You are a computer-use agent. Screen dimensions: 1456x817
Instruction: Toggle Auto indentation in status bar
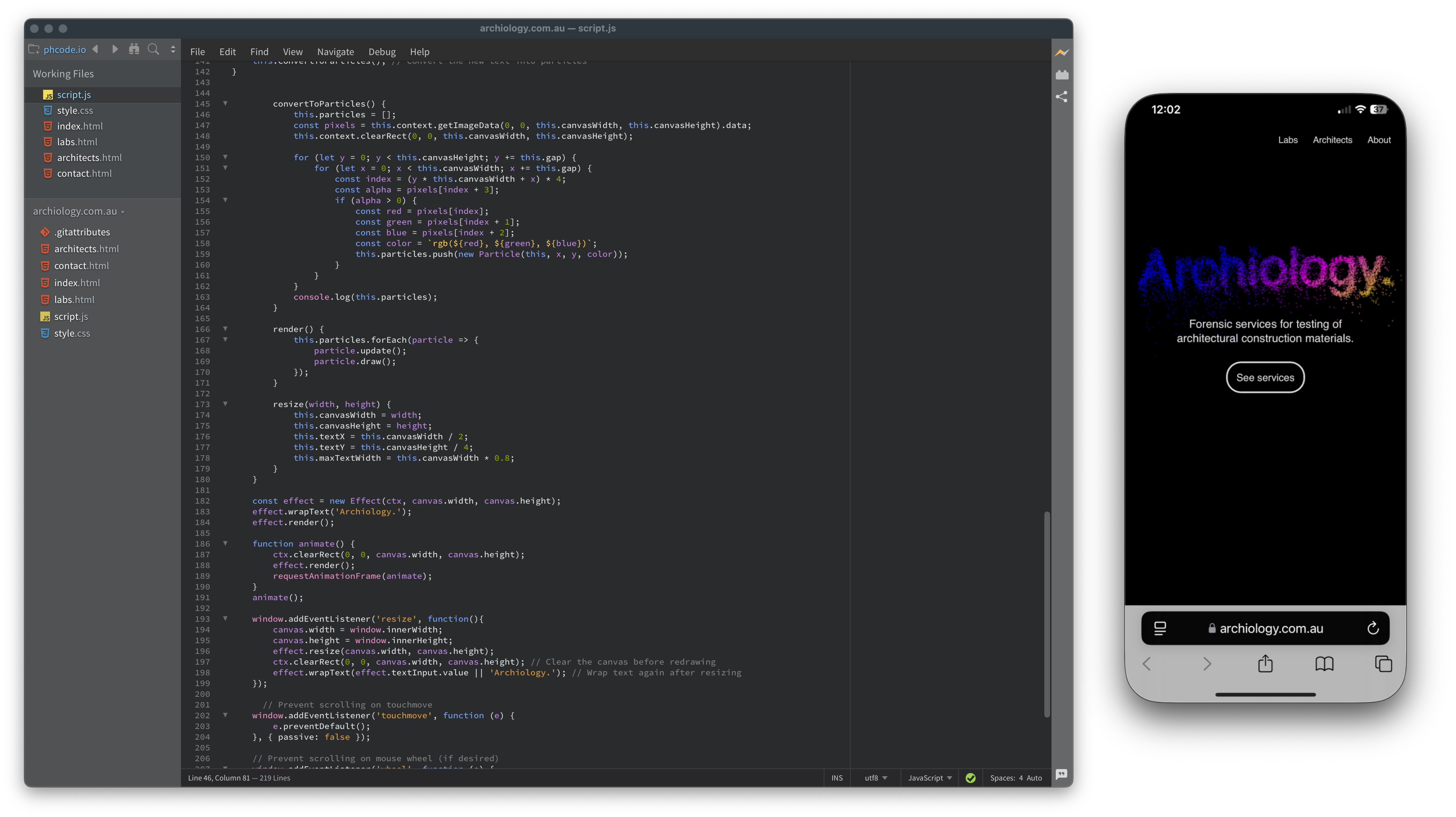point(1034,778)
